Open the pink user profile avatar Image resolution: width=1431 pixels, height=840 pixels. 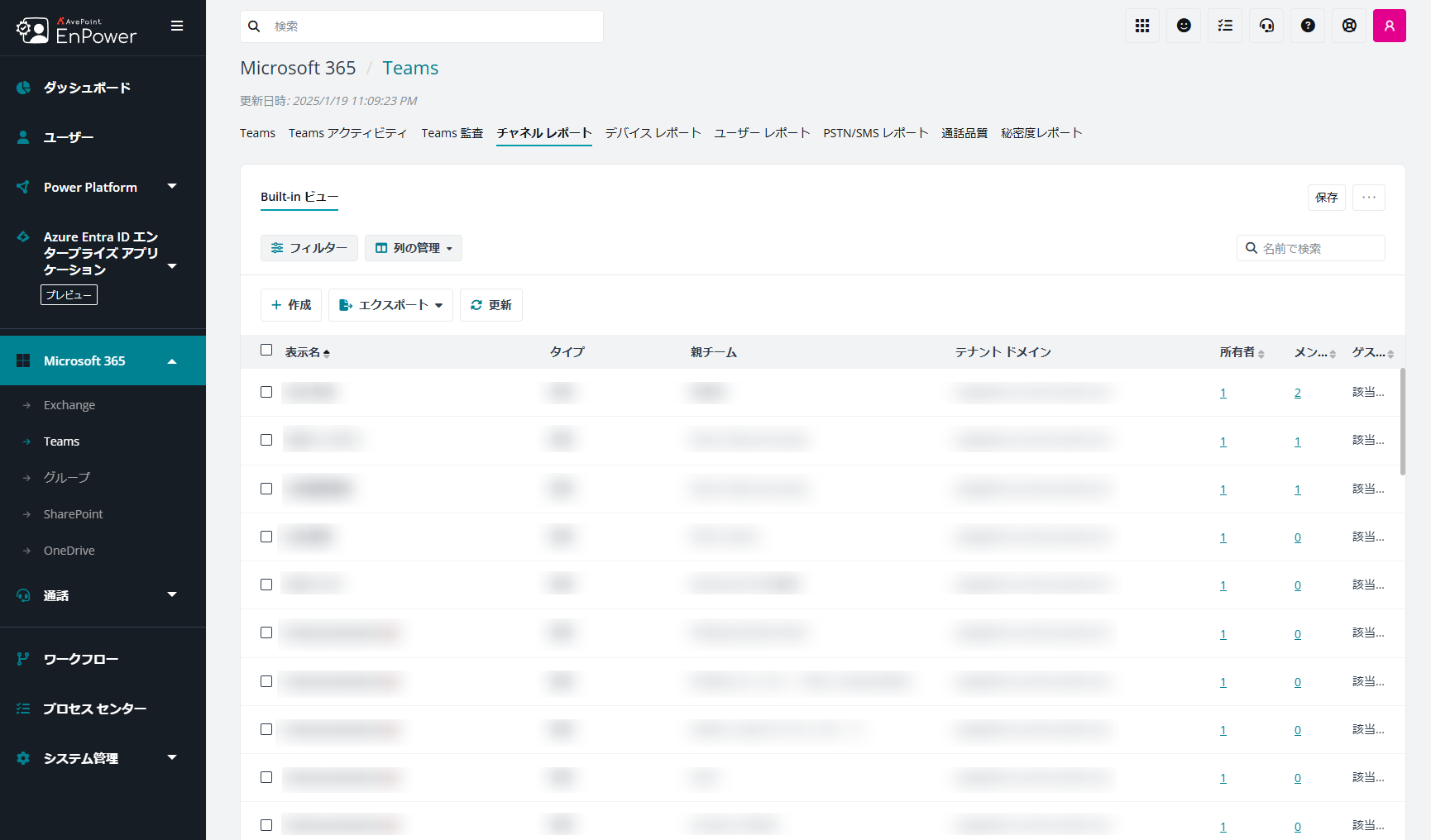tap(1390, 26)
